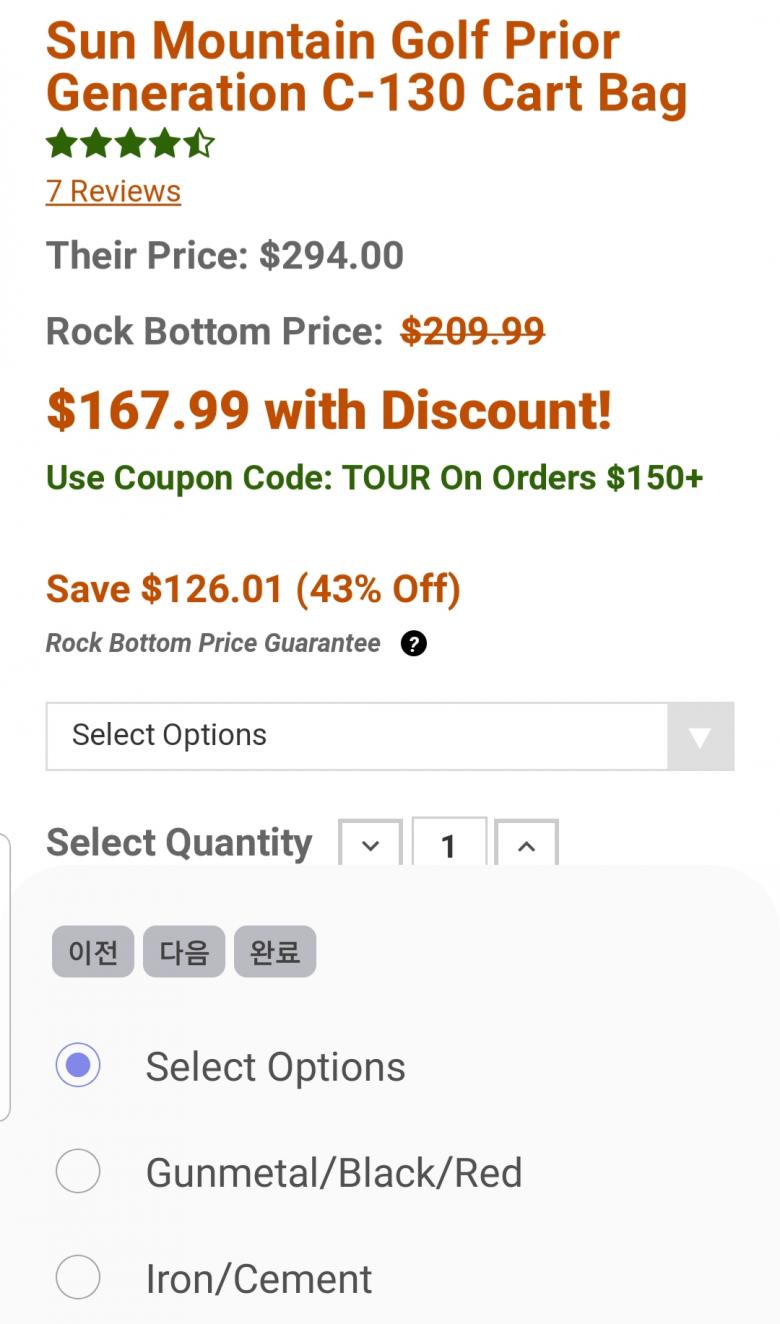This screenshot has height=1324, width=780.
Task: Click the green star rating
Action: coord(130,144)
